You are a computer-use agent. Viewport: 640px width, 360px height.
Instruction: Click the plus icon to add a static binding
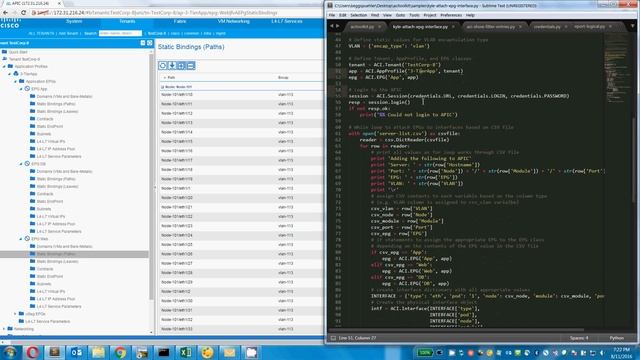pos(182,66)
